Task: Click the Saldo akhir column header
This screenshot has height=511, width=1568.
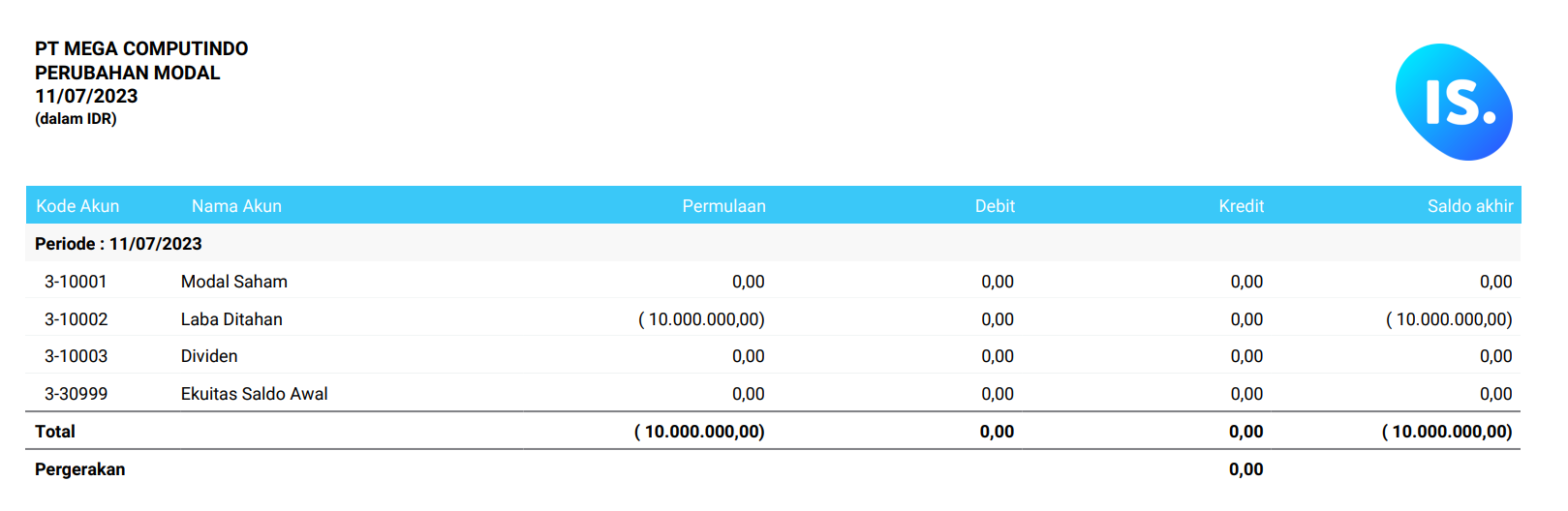Action: pyautogui.click(x=1469, y=206)
